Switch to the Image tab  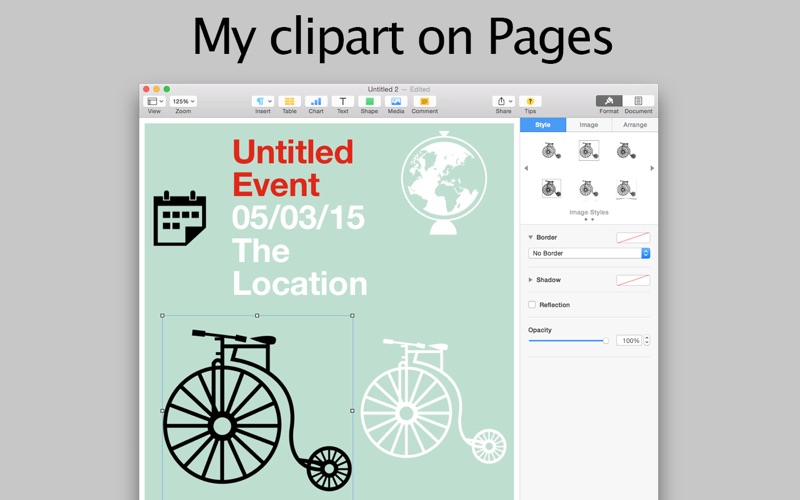tap(589, 124)
